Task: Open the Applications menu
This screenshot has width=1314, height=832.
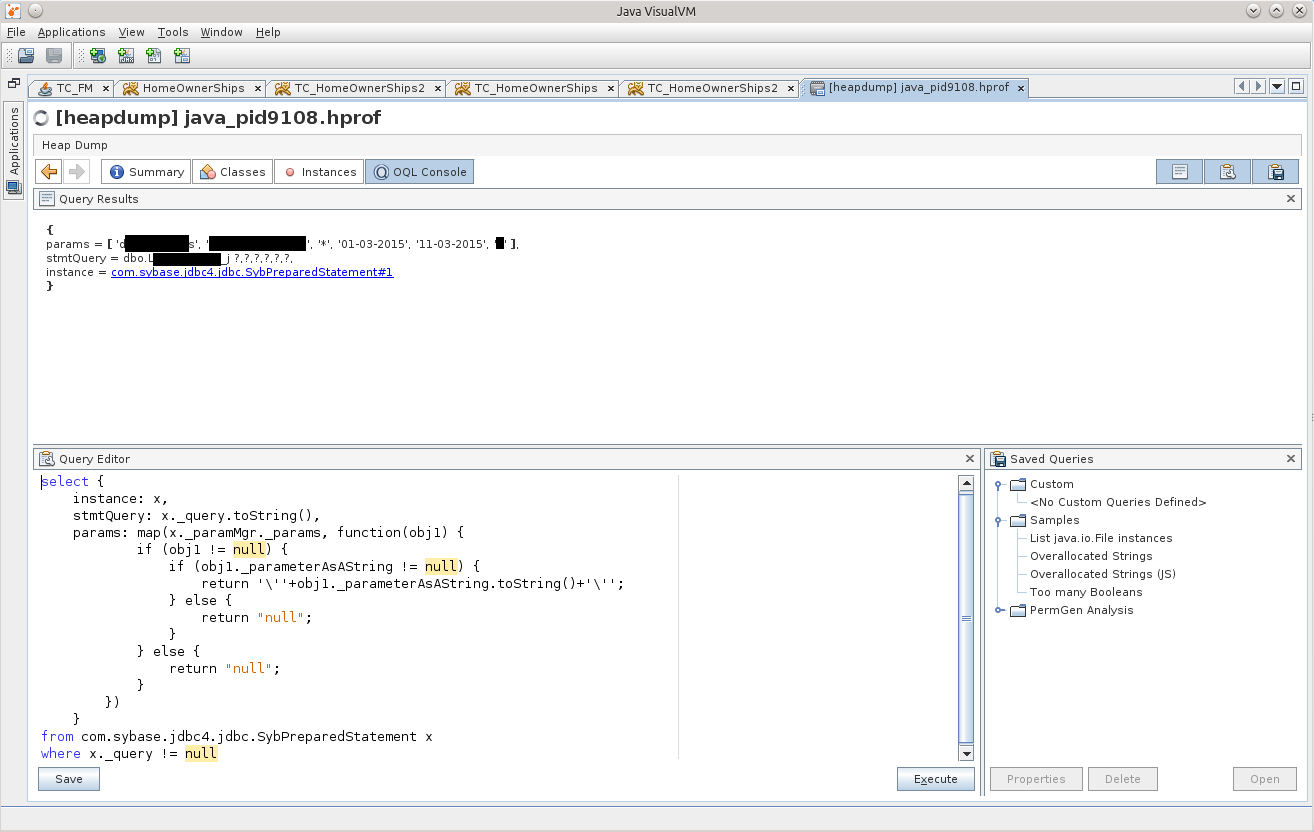Action: (x=71, y=32)
